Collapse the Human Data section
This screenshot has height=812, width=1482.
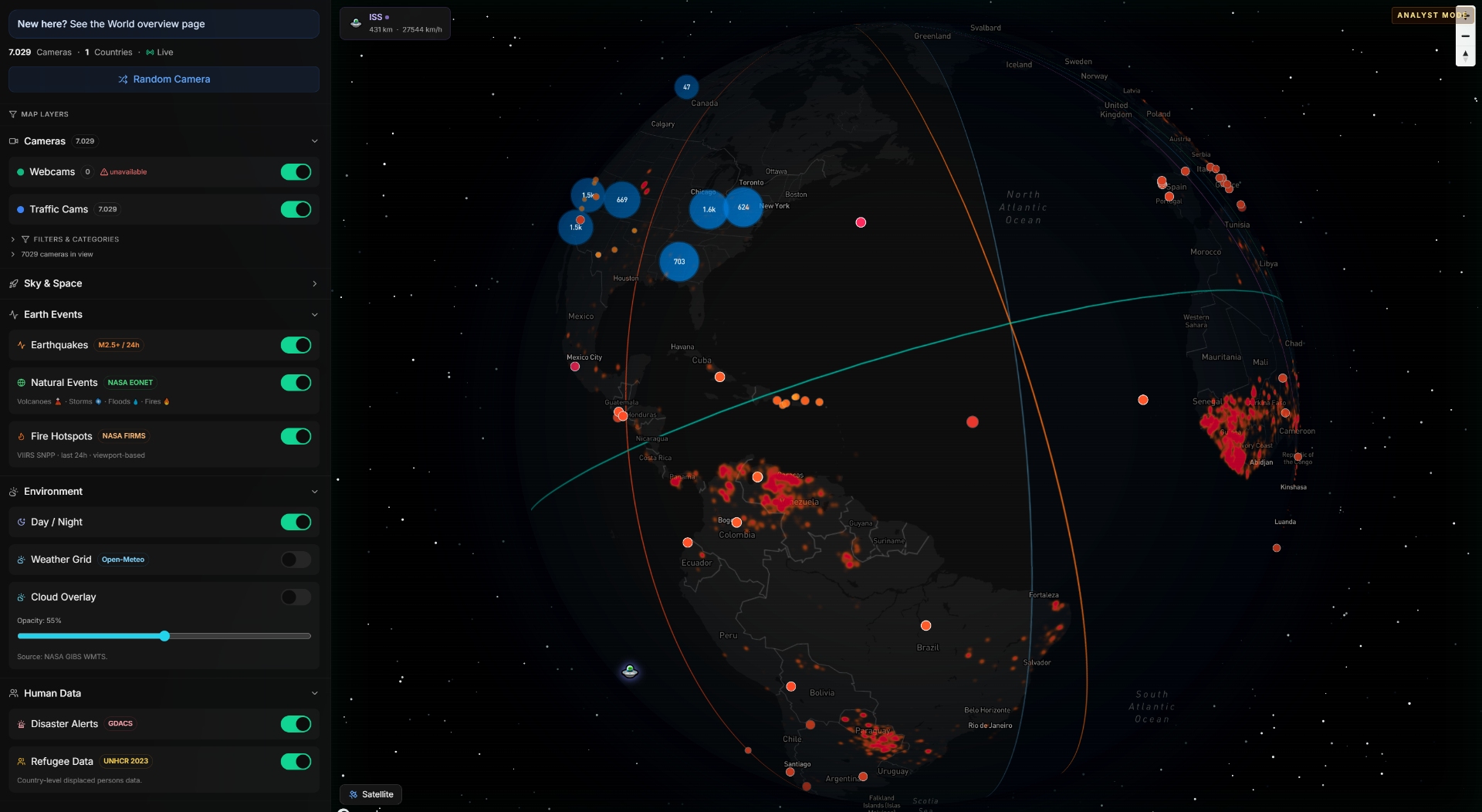pos(314,693)
